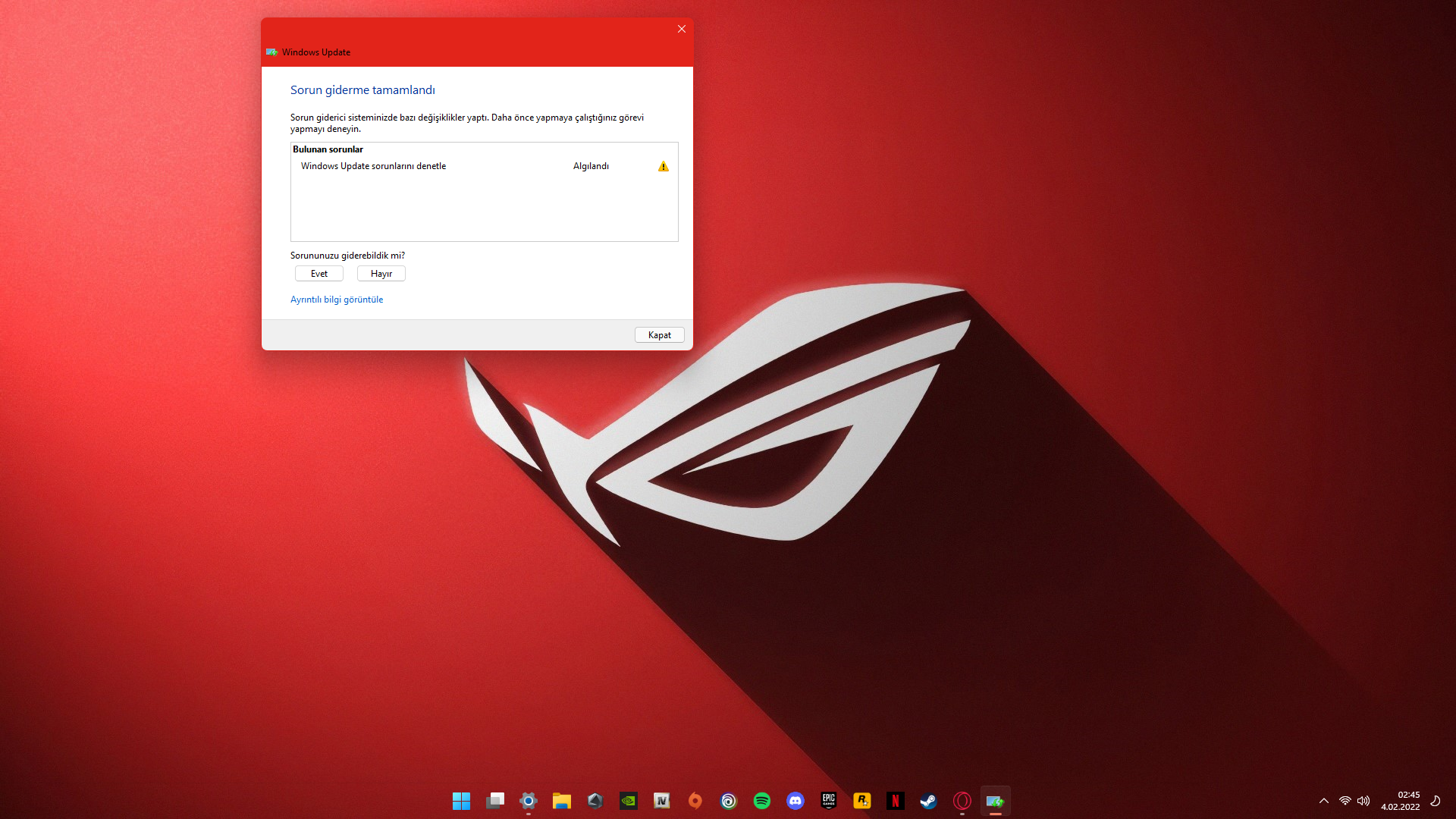Screen dimensions: 1456x819
Task: Open Spotify from the taskbar
Action: pyautogui.click(x=762, y=801)
